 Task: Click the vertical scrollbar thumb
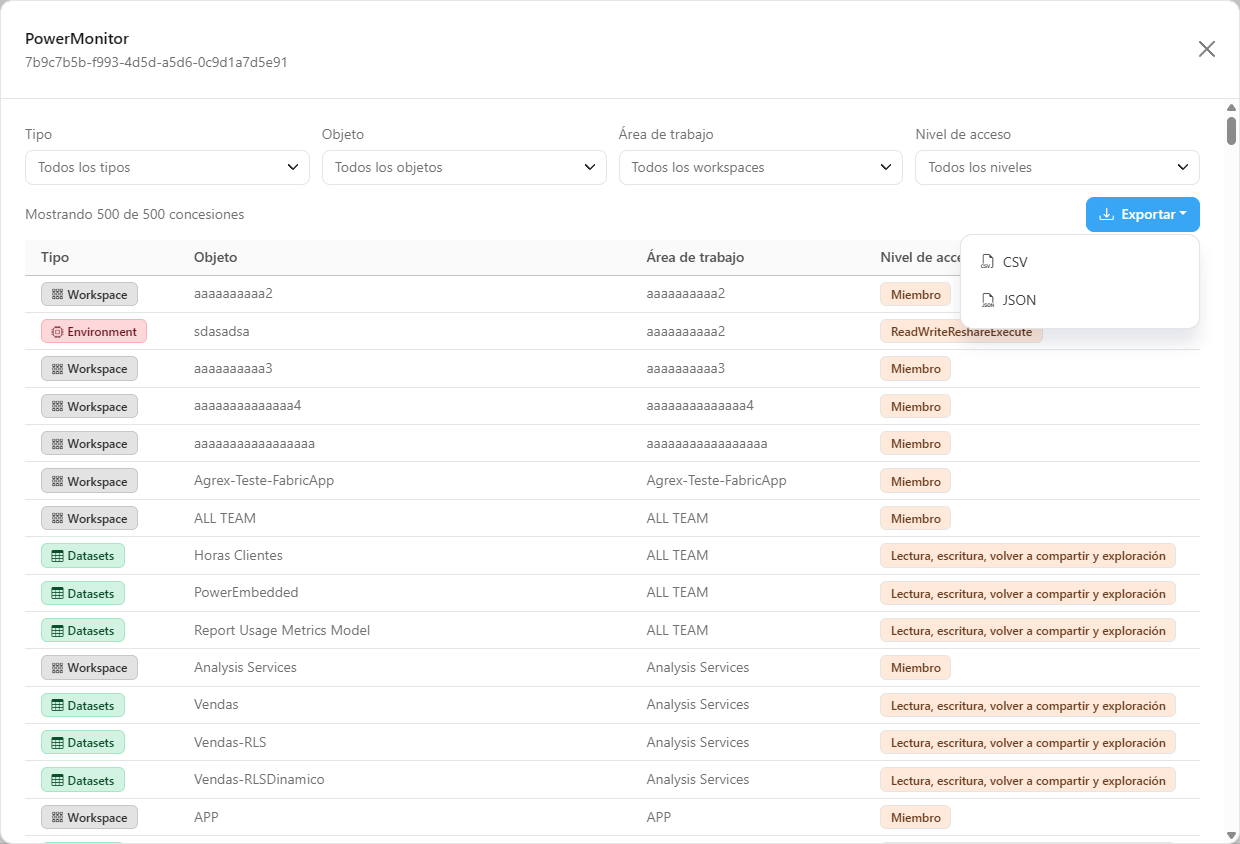click(x=1231, y=131)
